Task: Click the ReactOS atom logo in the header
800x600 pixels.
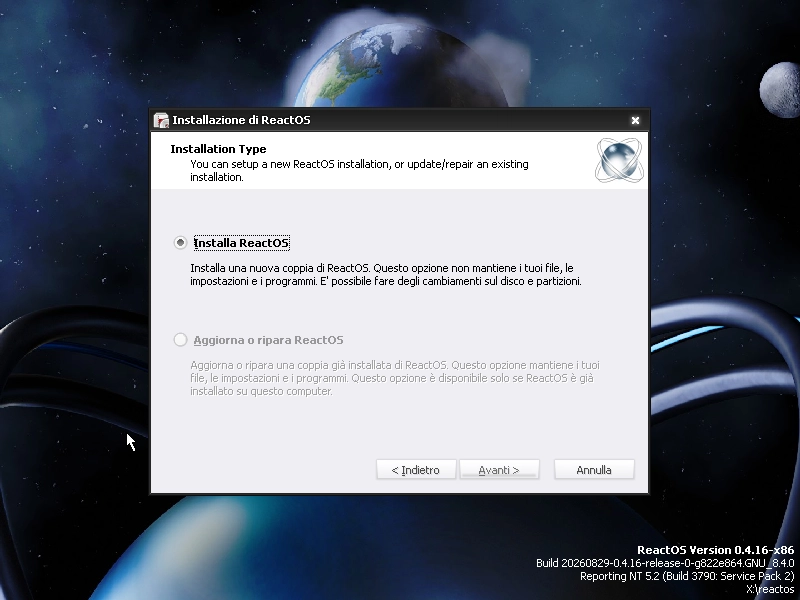Action: (619, 160)
